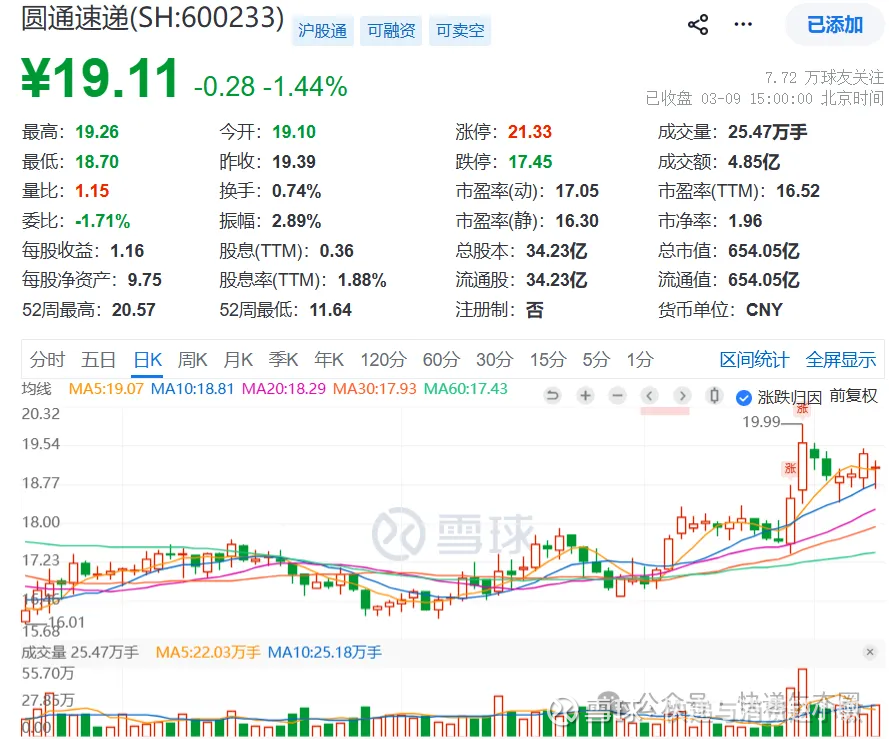Click the 涨停 value 21.33
Viewport: 889px width, 739px height.
[x=530, y=132]
